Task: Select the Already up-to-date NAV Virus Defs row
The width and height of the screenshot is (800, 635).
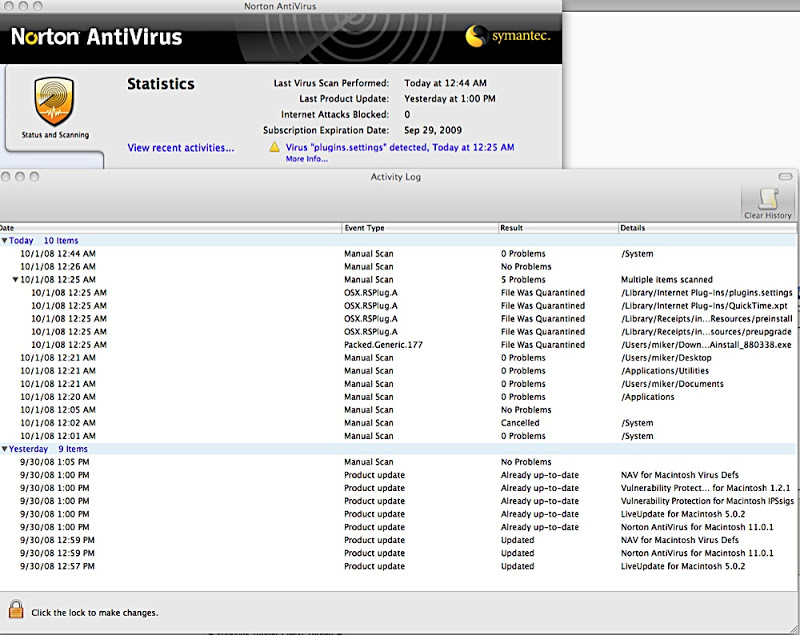Action: click(x=397, y=475)
